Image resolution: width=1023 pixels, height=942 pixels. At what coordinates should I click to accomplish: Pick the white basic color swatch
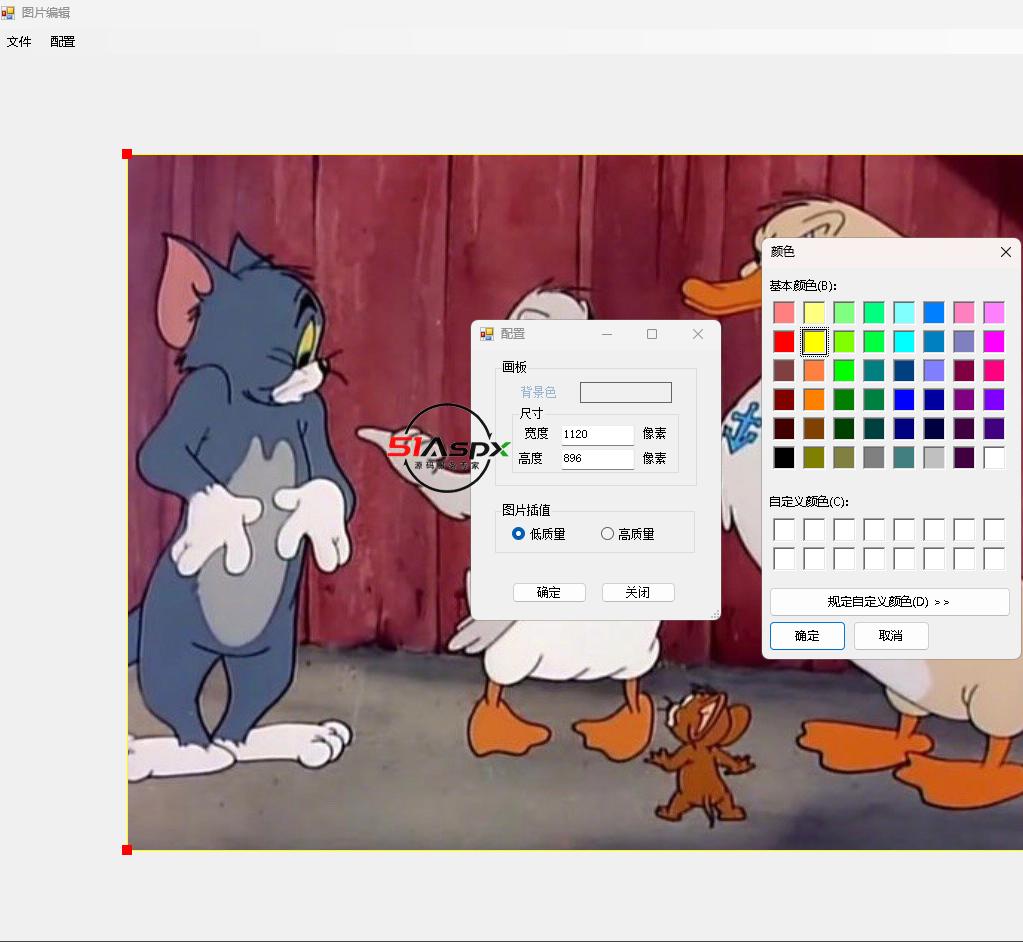point(994,457)
